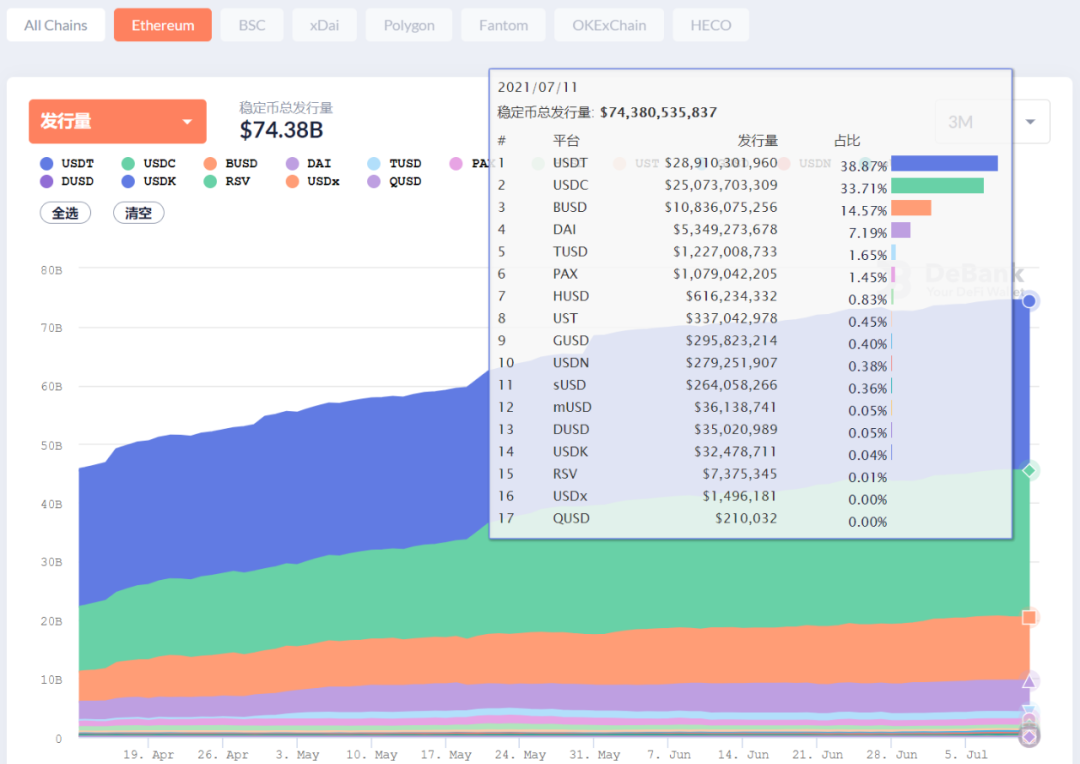The height and width of the screenshot is (764, 1080).
Task: Toggle USDC series visibility in legend
Action: [148, 163]
